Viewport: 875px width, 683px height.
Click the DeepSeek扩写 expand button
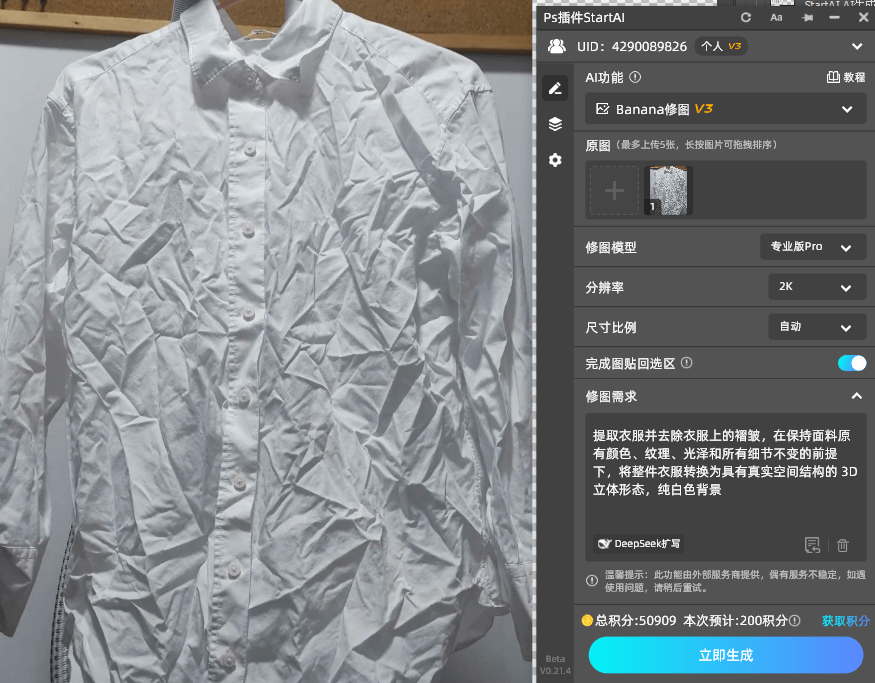[637, 544]
